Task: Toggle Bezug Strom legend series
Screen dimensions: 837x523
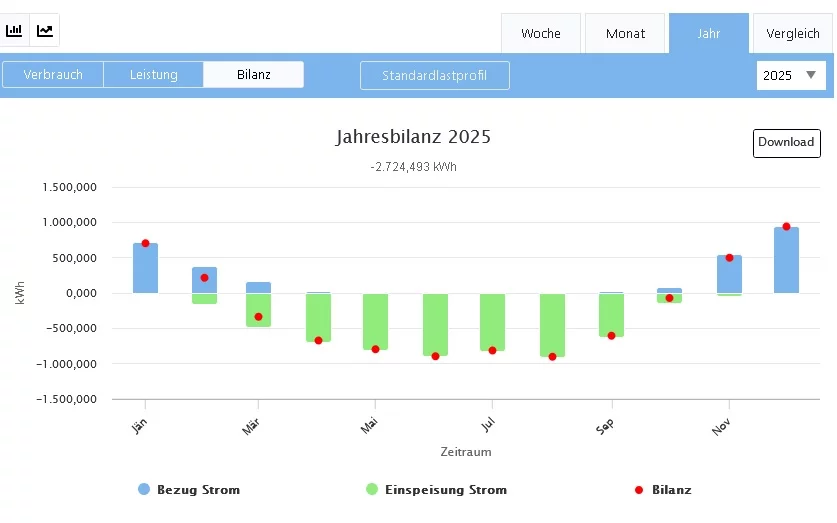Action: (x=189, y=490)
